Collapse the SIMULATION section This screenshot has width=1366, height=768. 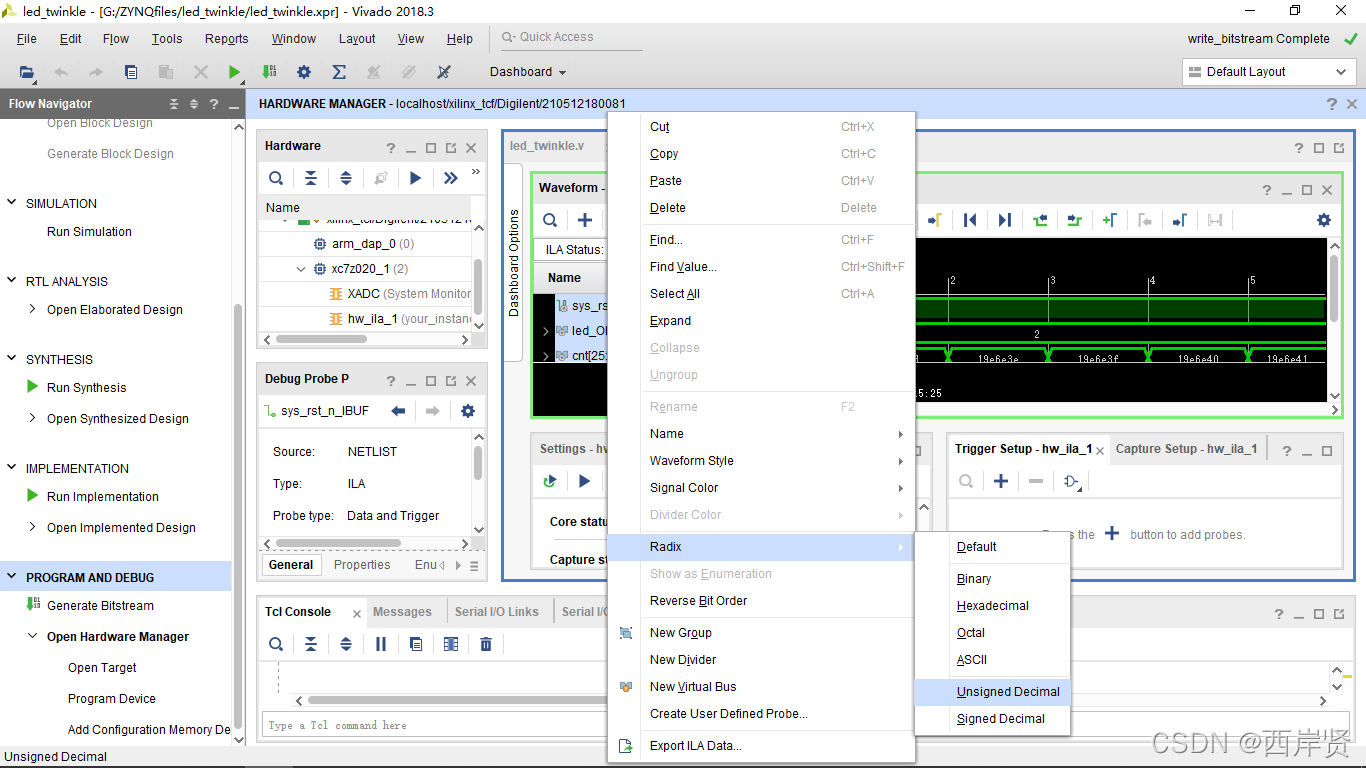tap(12, 203)
